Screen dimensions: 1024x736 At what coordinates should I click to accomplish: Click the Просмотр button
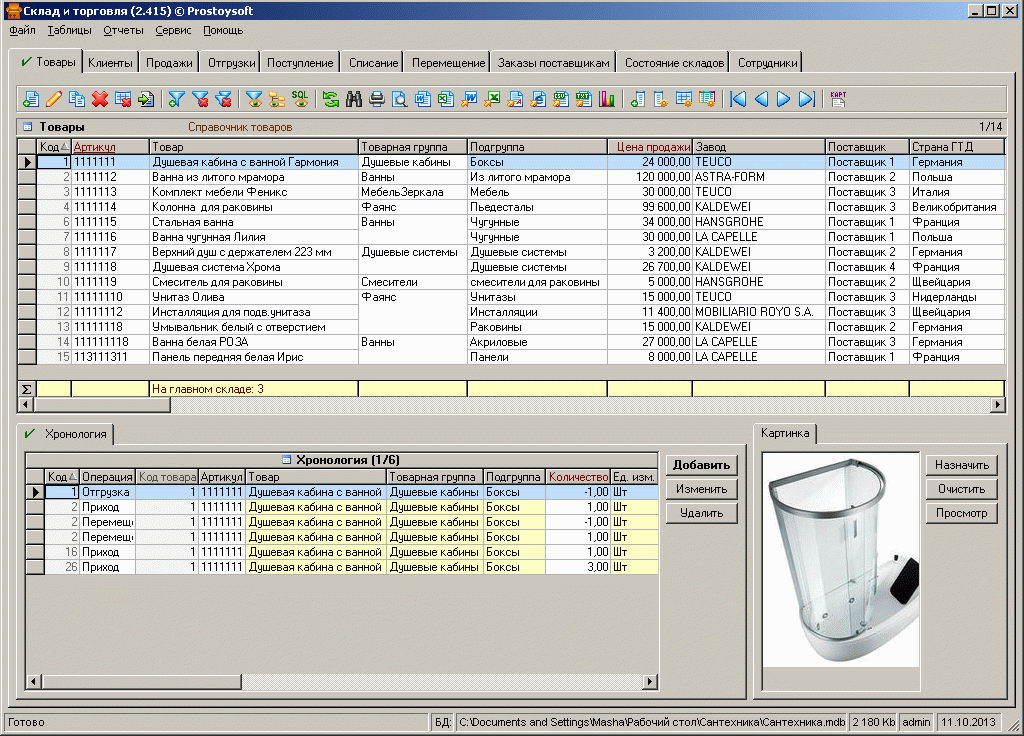pyautogui.click(x=961, y=513)
